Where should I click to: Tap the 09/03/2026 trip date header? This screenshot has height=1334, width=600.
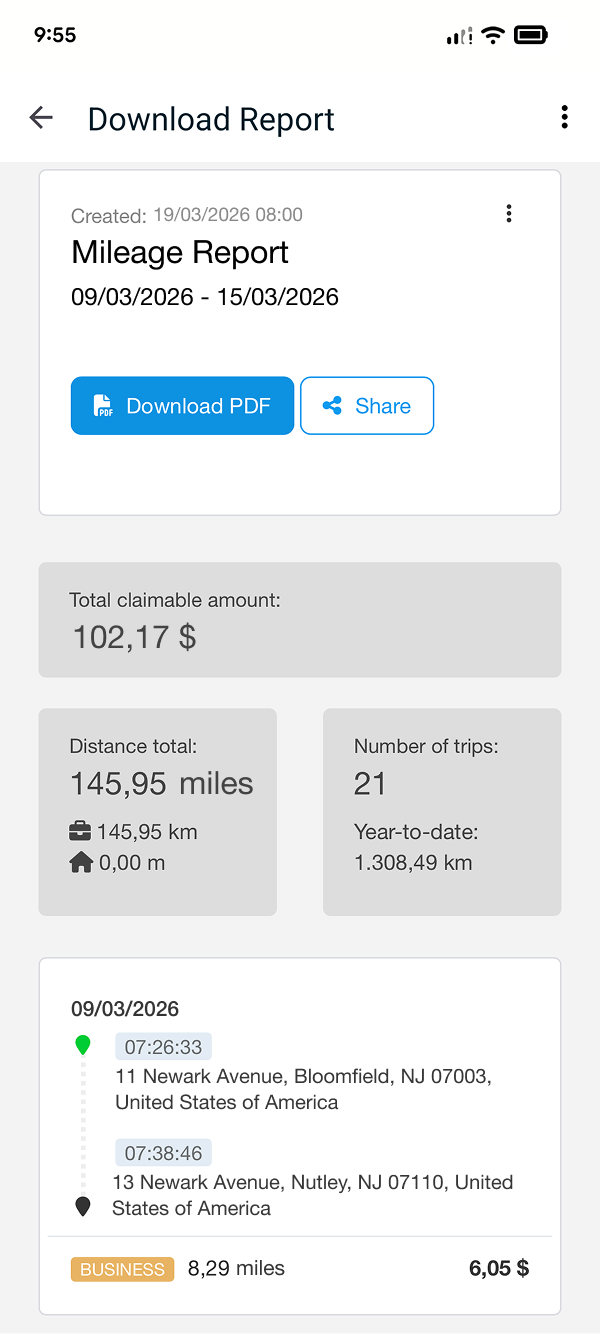pyautogui.click(x=125, y=1009)
